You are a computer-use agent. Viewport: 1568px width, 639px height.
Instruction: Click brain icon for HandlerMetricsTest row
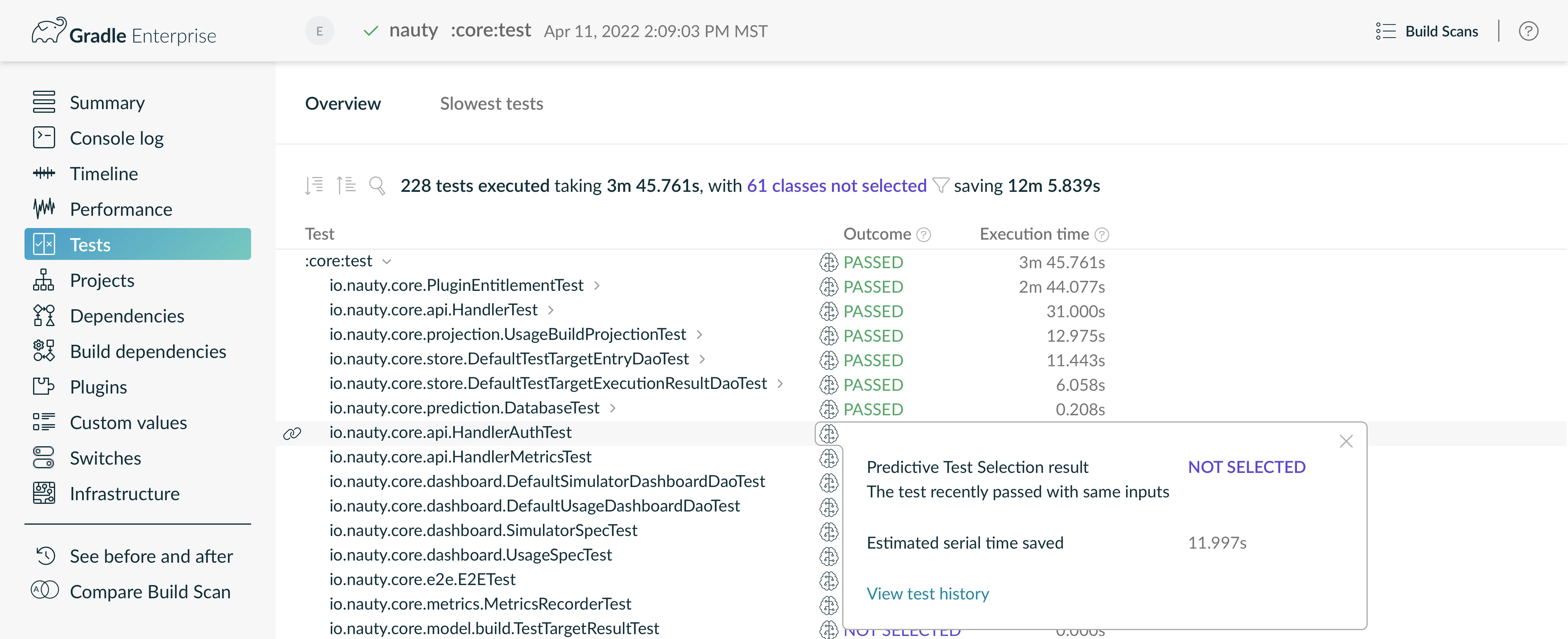coord(828,458)
